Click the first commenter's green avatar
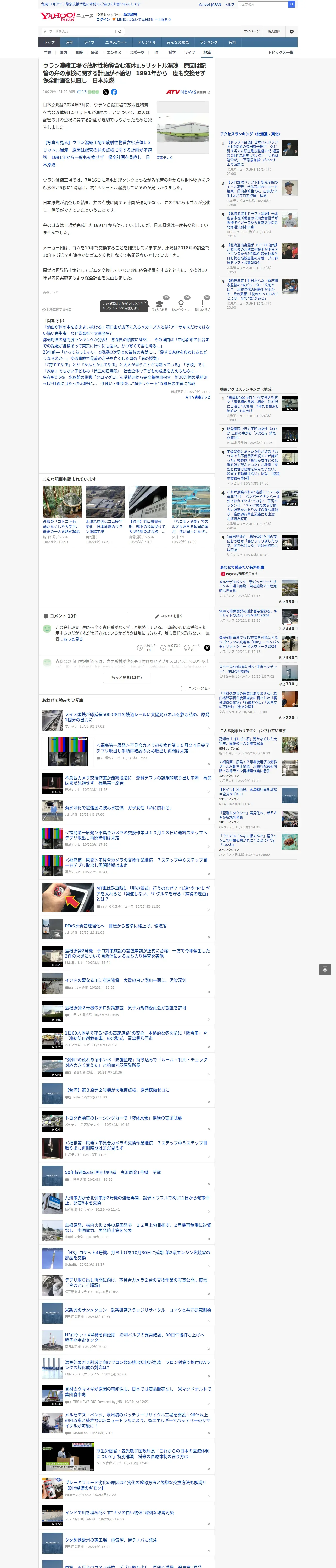 47,629
